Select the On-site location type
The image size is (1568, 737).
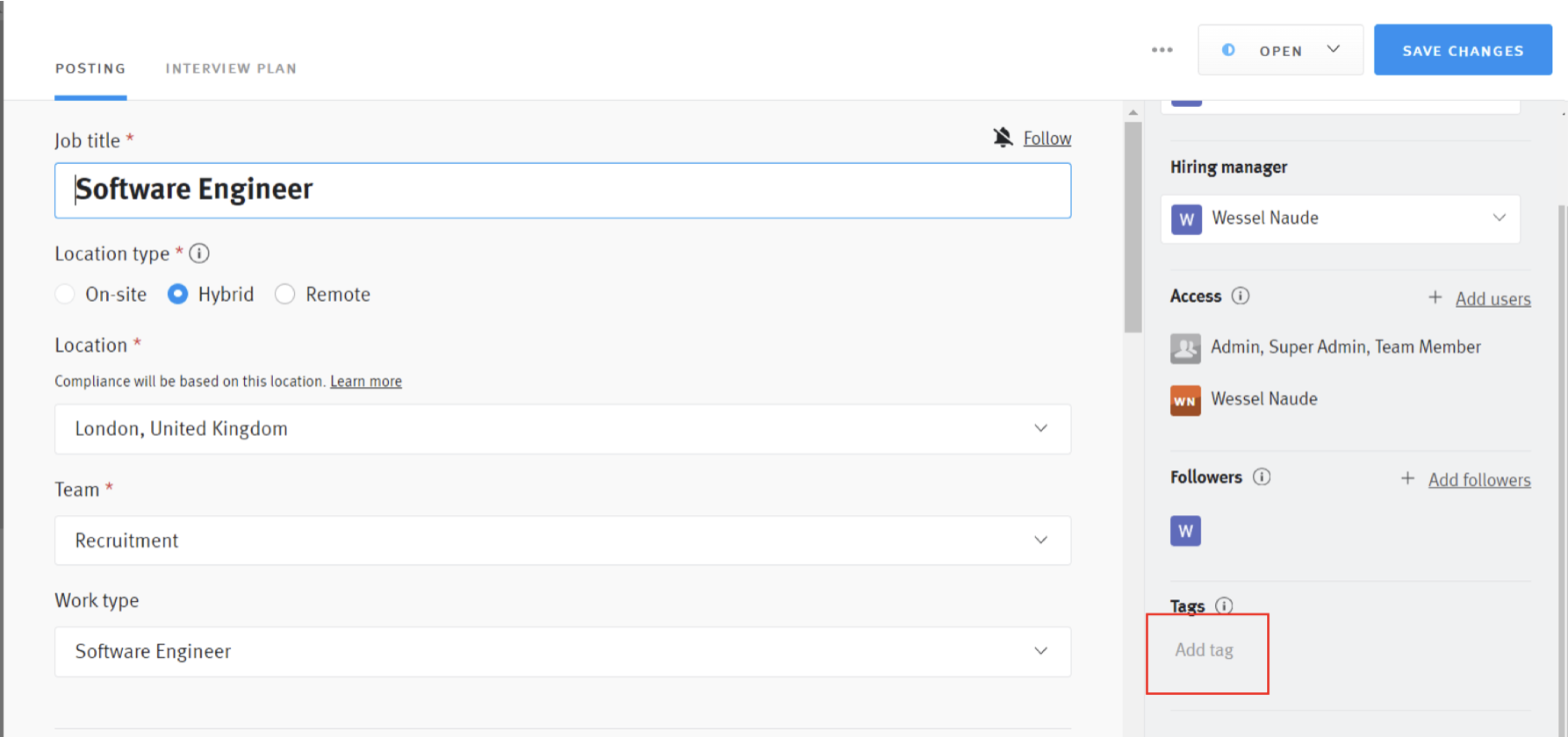(x=64, y=294)
